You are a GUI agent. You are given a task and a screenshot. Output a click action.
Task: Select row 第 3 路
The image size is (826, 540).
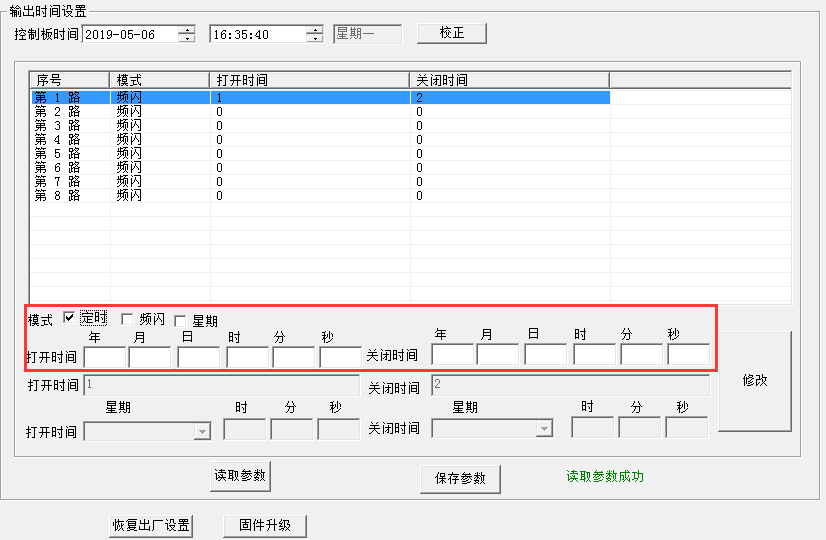pos(320,125)
